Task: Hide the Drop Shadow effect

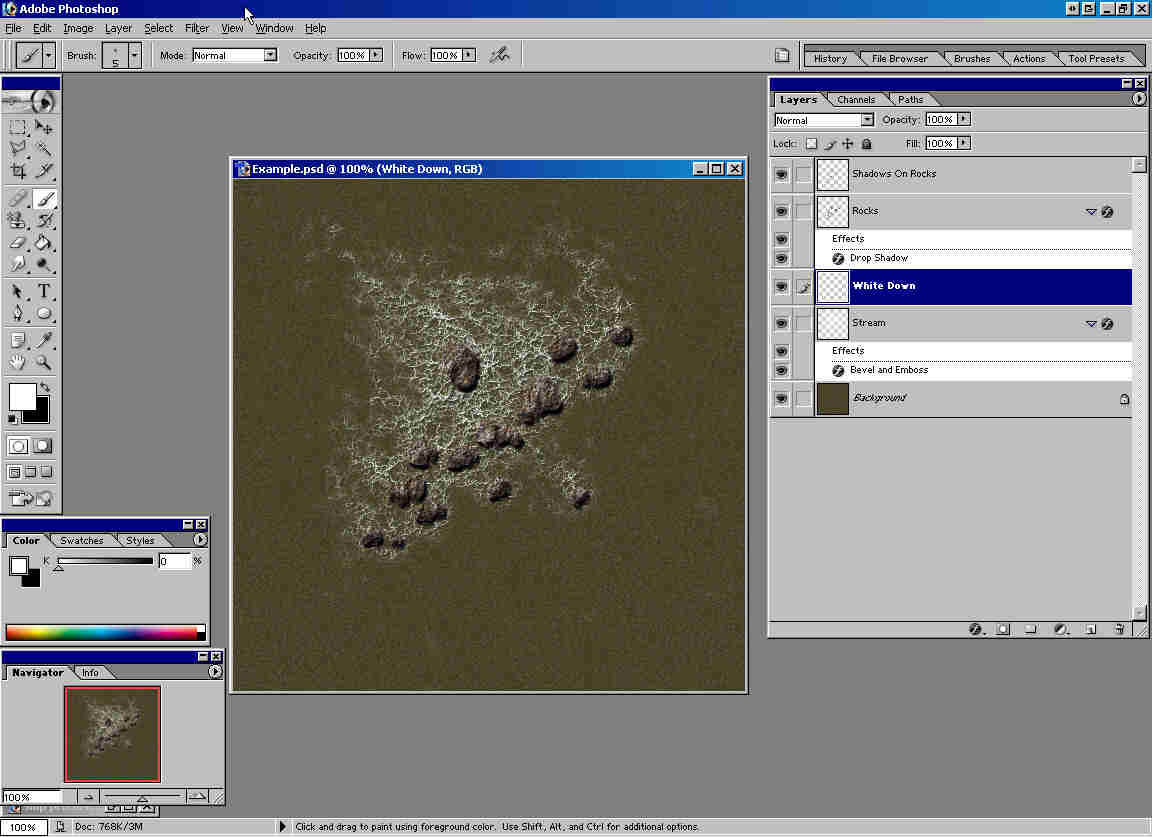Action: (x=781, y=258)
